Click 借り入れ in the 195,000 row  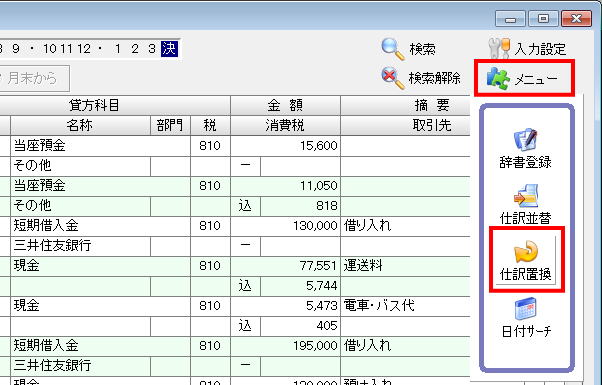click(367, 345)
